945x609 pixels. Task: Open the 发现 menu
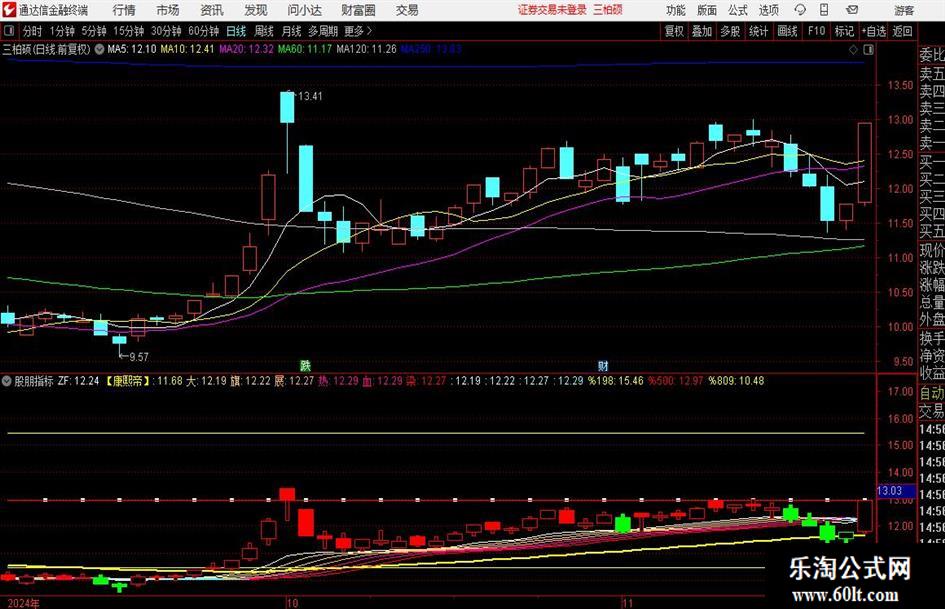256,10
